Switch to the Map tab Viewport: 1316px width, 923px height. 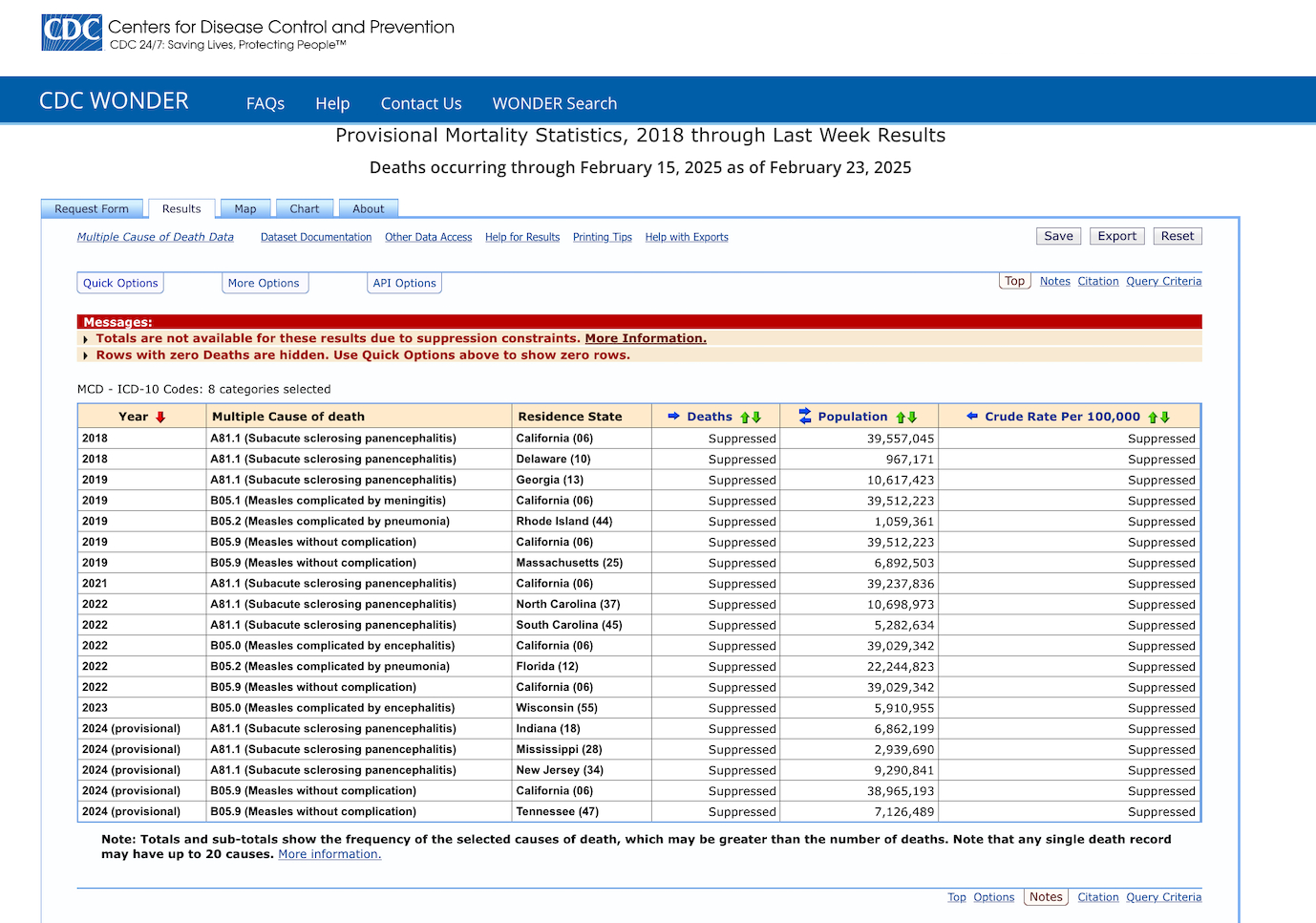tap(245, 209)
